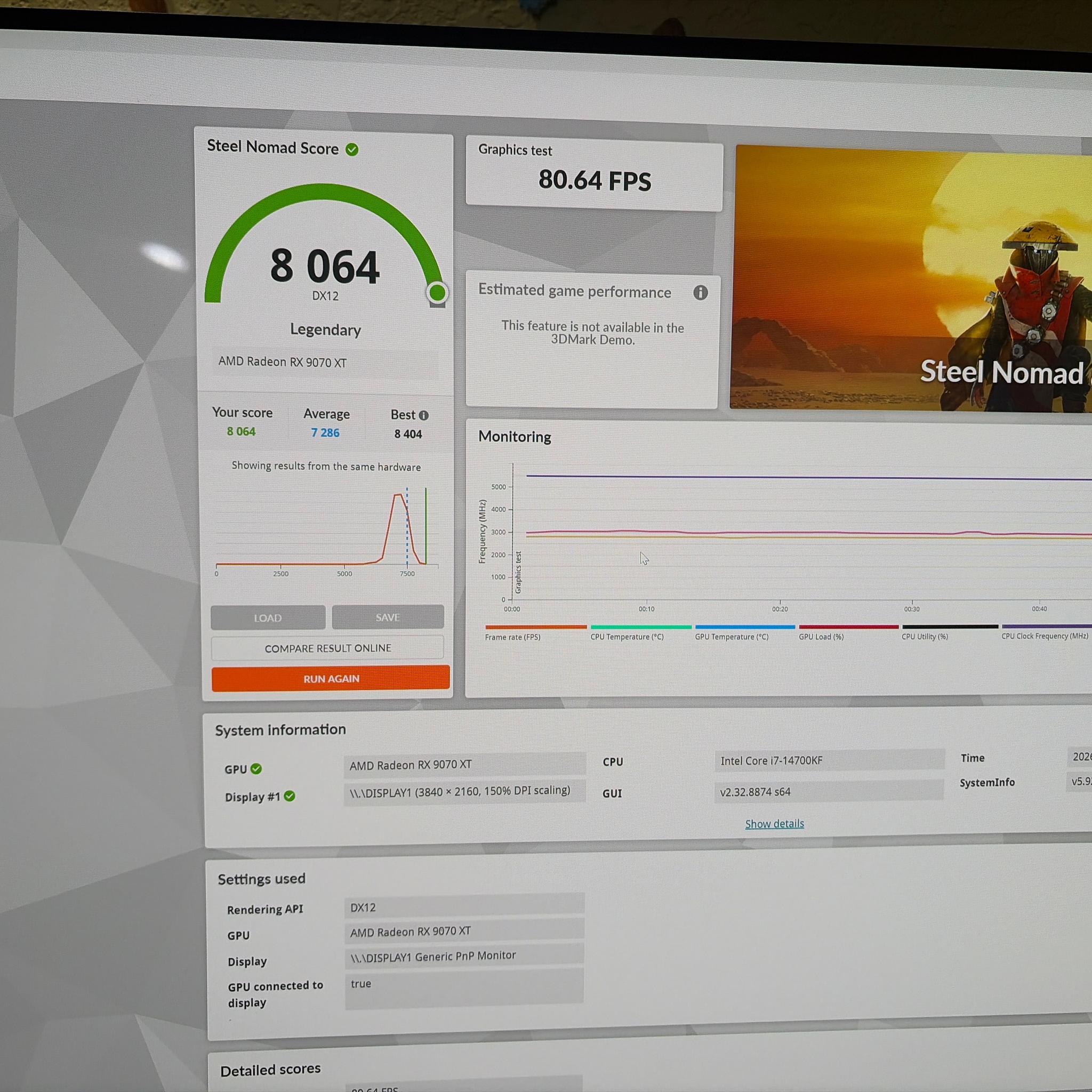1092x1092 pixels.
Task: Click the SystemInfo label in System information
Action: [x=987, y=782]
